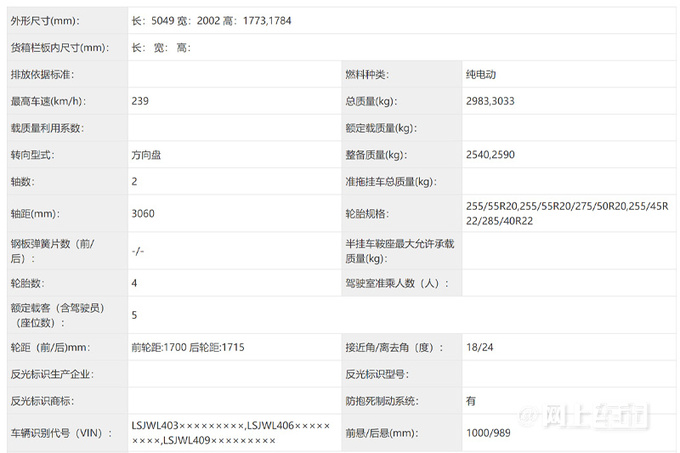Screen dimensions: 680x453
Task: Select tire spec value 255/55R20
Action: [567, 214]
